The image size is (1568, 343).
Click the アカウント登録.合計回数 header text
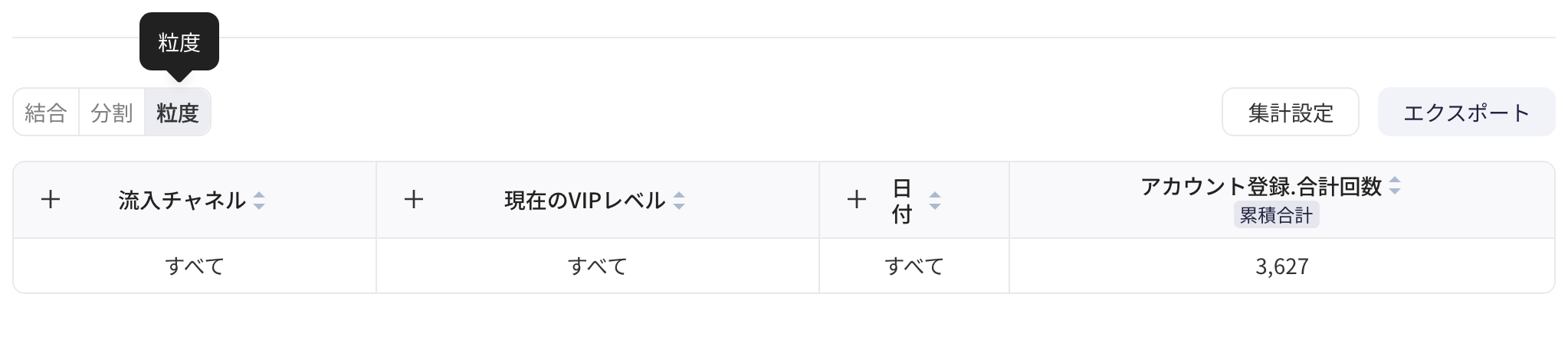coord(1261,186)
